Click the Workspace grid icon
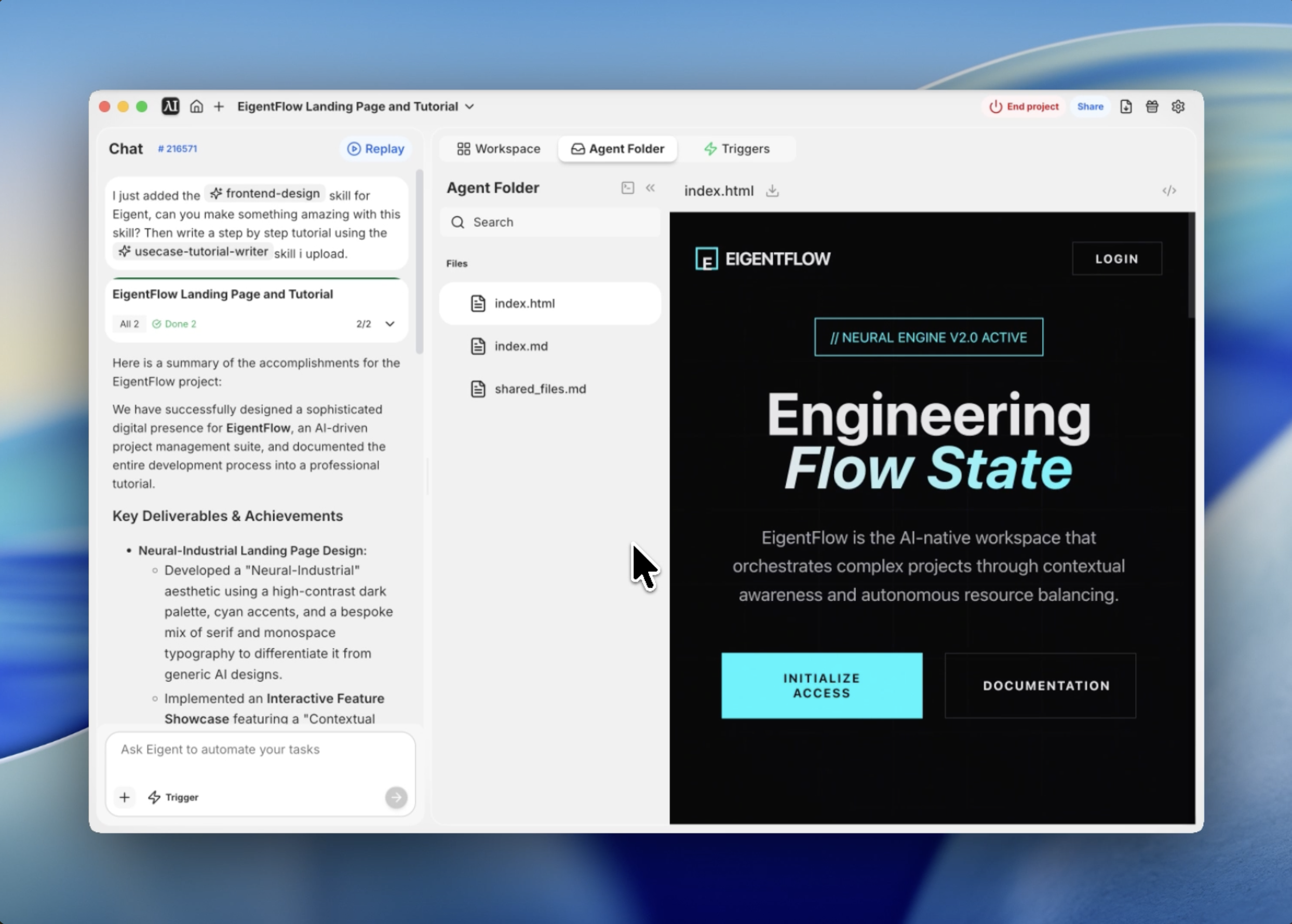This screenshot has width=1292, height=924. [x=463, y=148]
